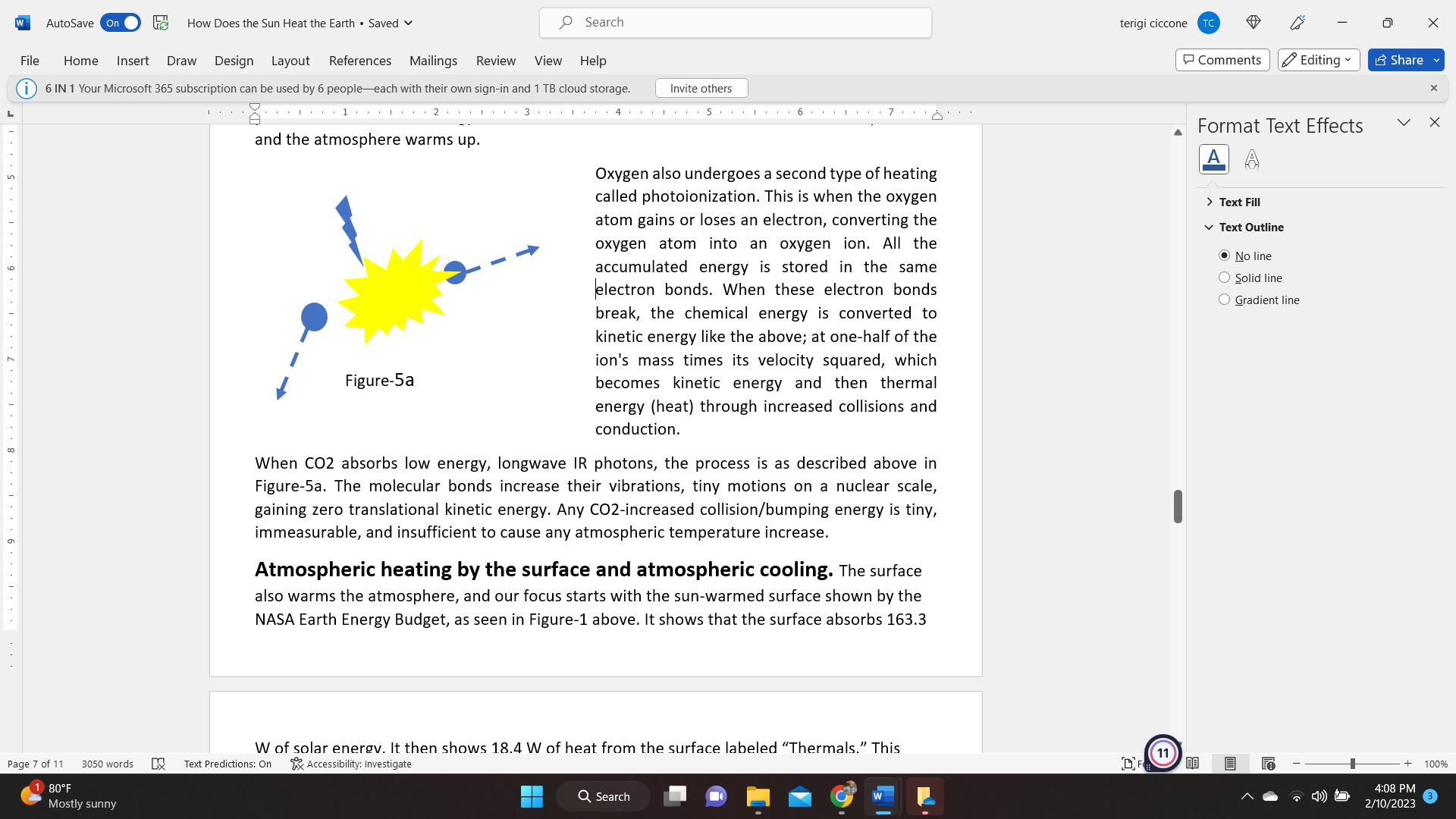Screen dimensions: 1456x819
Task: Toggle the AutoSave switch
Action: pos(121,23)
